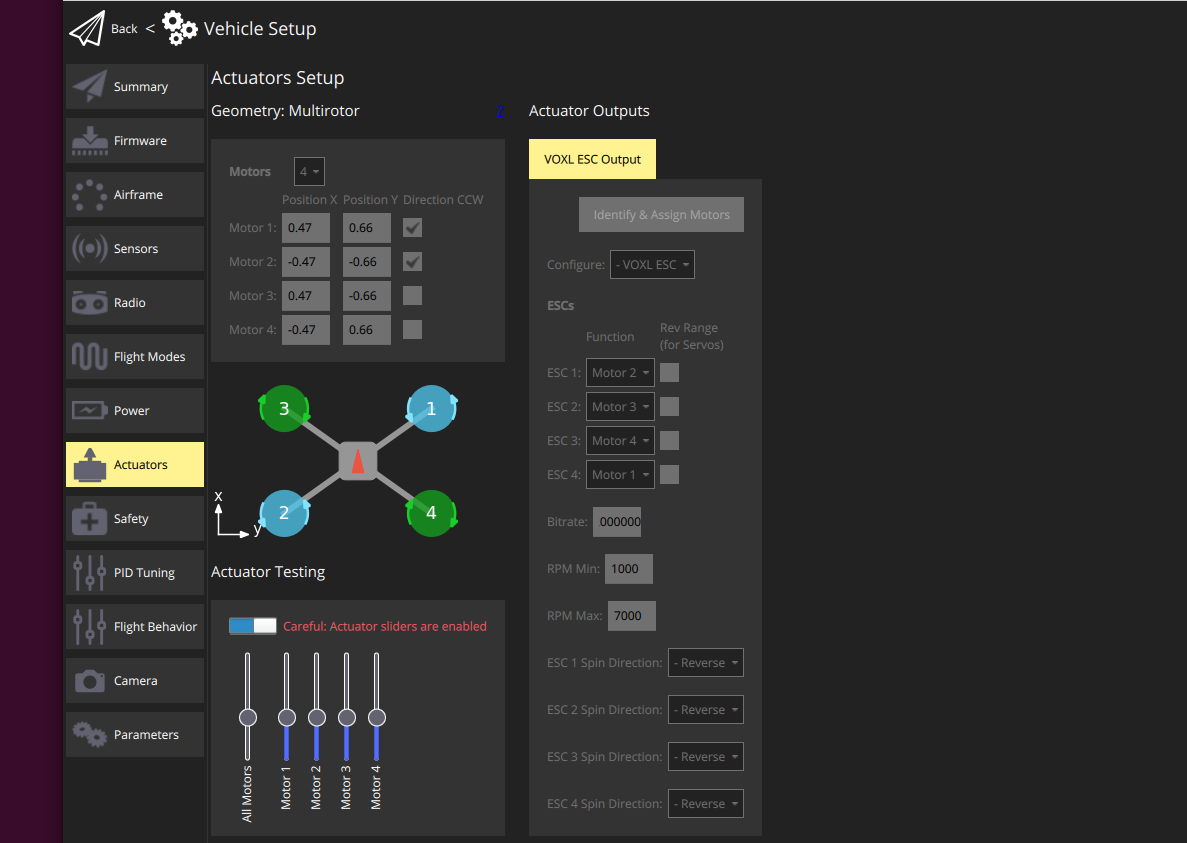The height and width of the screenshot is (843, 1187).
Task: Click the Safety sidebar button
Action: pos(135,519)
